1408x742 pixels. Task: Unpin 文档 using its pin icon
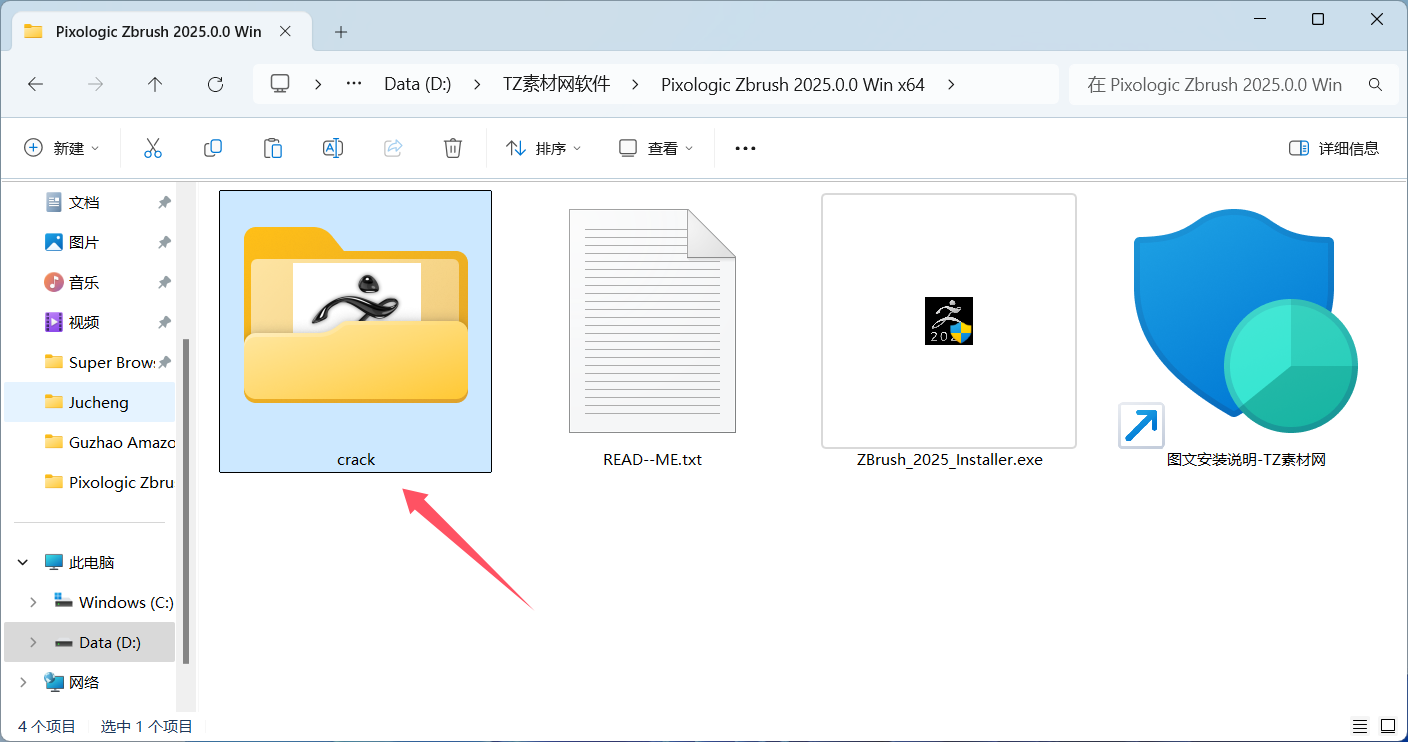tap(164, 202)
